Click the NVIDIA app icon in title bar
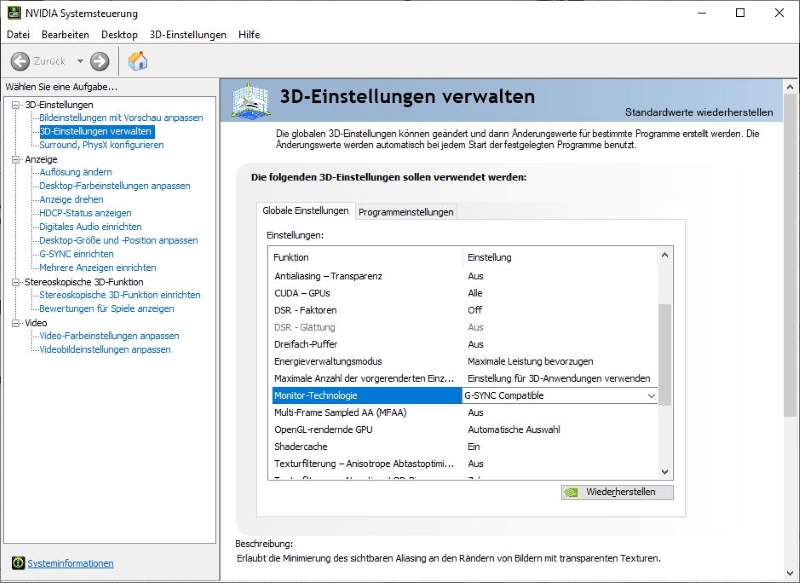This screenshot has width=800, height=583. (14, 13)
